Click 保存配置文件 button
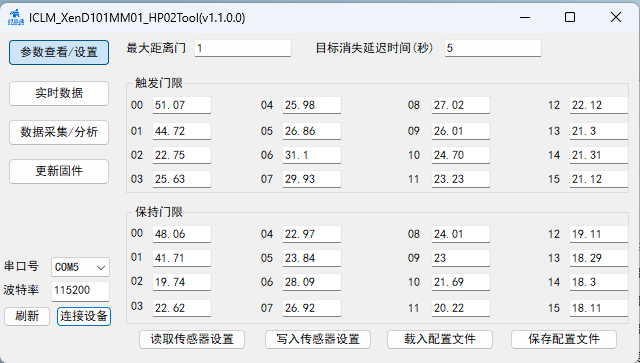This screenshot has height=363, width=640. [564, 339]
